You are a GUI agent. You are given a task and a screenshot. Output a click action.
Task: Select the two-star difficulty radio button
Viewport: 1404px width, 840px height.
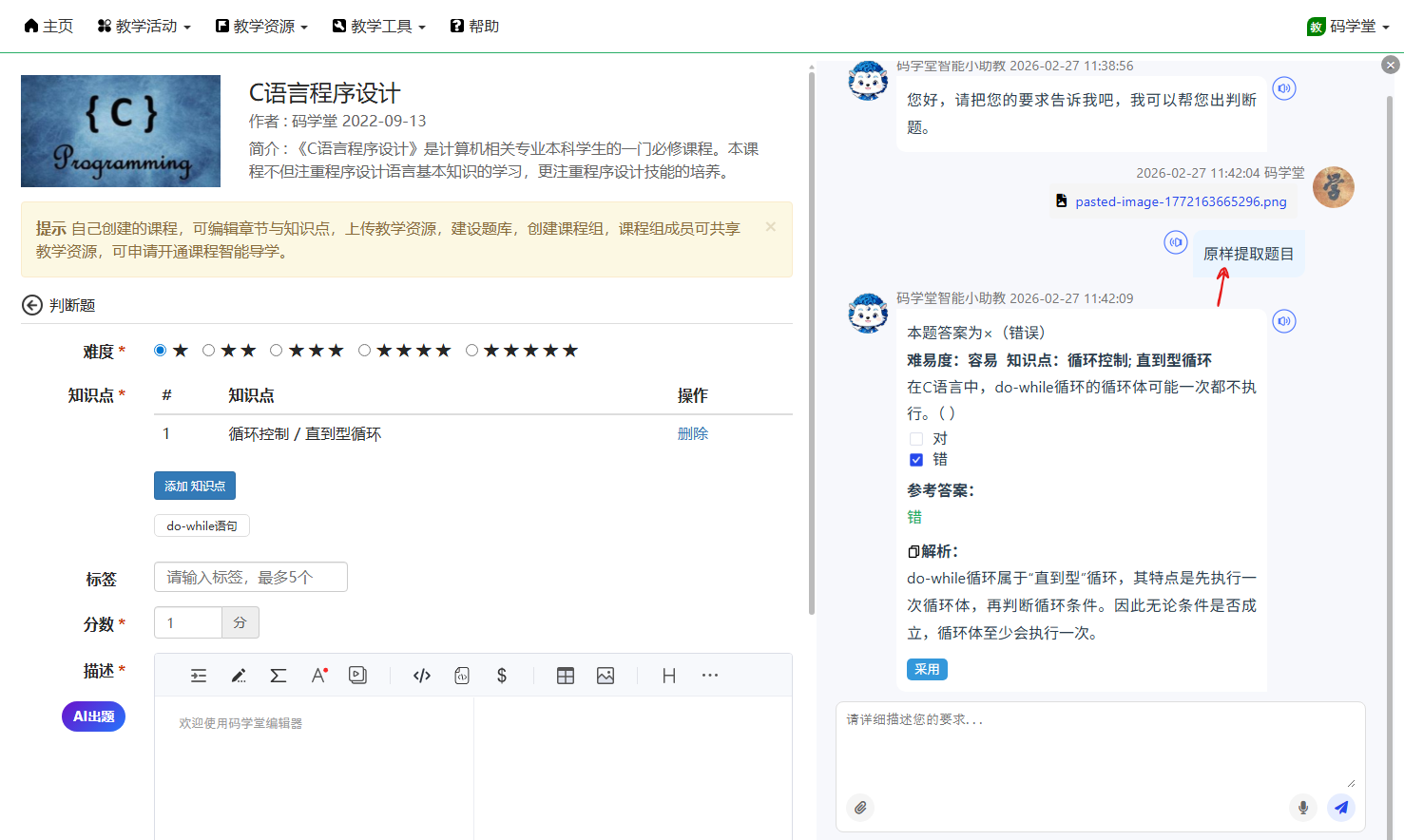tap(208, 351)
